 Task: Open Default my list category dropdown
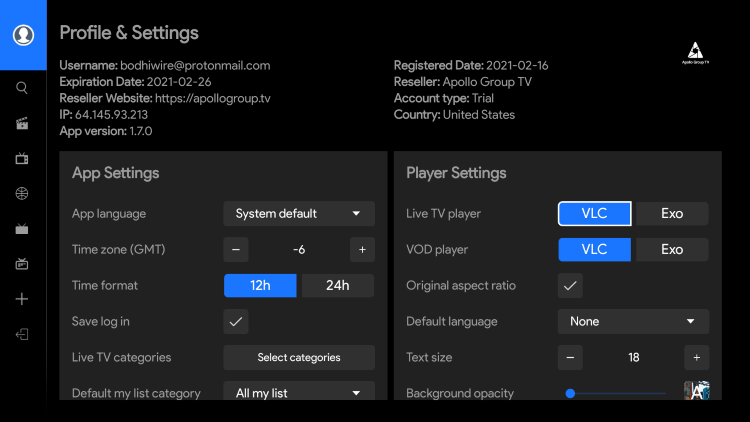click(x=299, y=390)
